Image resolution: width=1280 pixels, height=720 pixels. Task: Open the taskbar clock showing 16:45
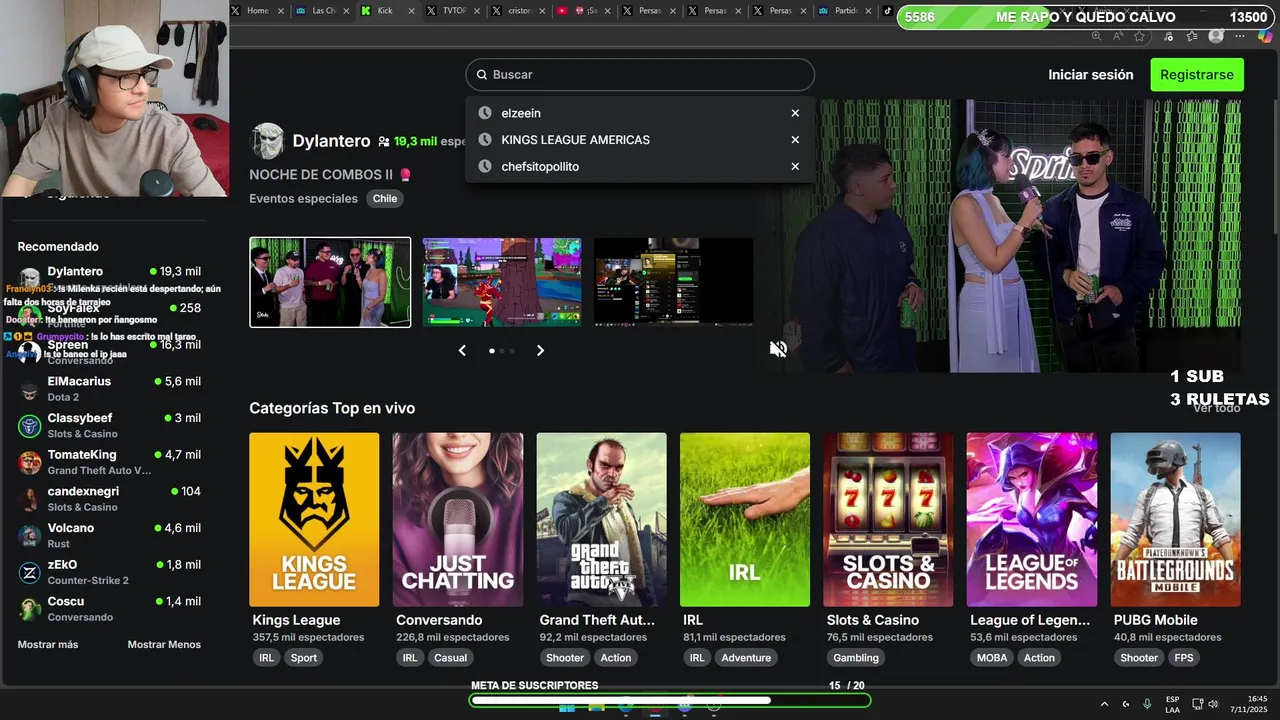tap(1250, 704)
